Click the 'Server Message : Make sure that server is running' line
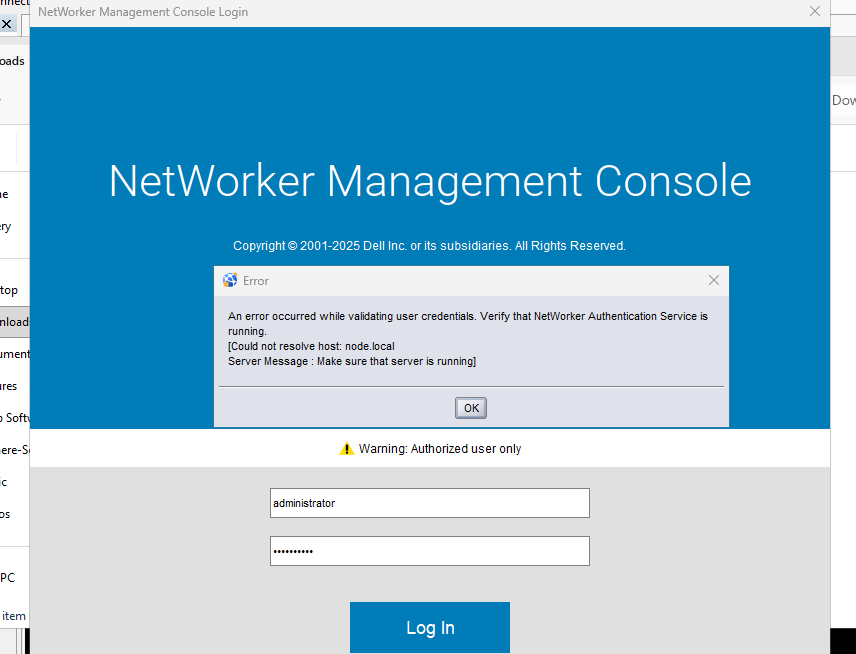The image size is (856, 654). click(x=352, y=361)
